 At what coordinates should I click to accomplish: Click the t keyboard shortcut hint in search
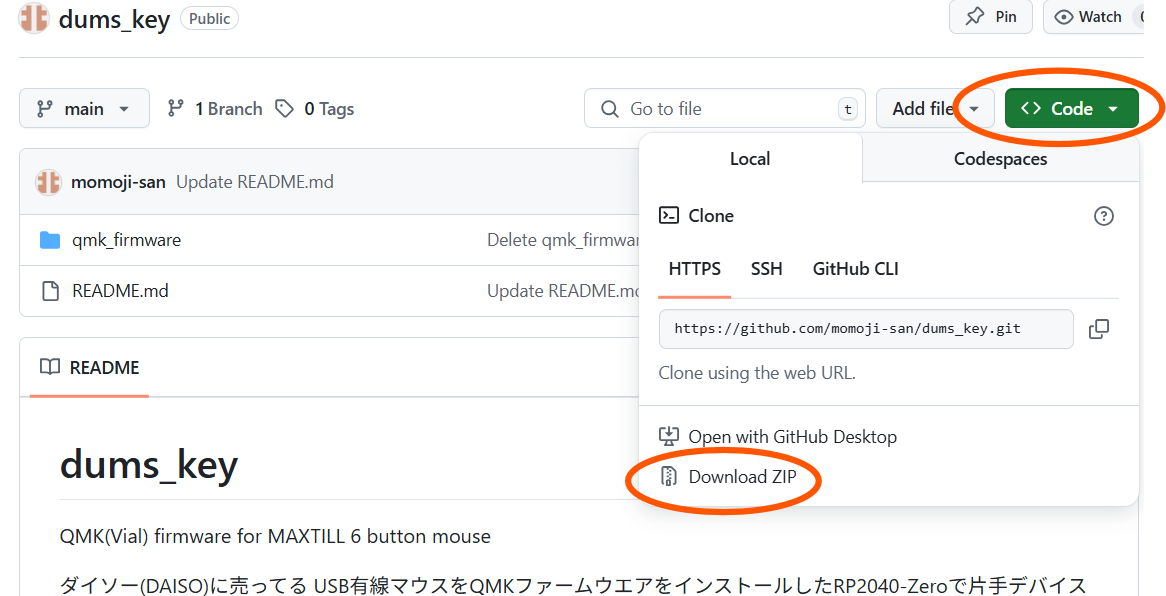coord(847,109)
